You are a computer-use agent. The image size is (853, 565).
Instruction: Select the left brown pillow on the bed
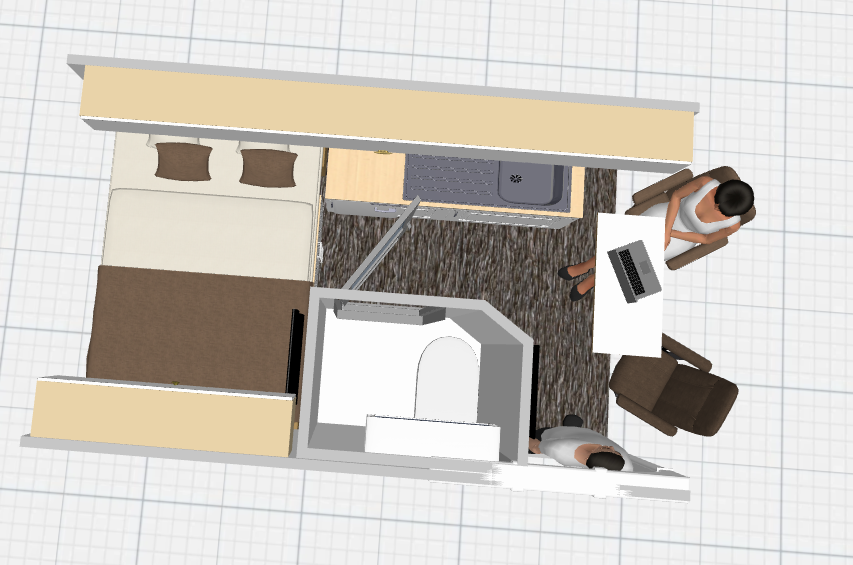click(x=183, y=162)
